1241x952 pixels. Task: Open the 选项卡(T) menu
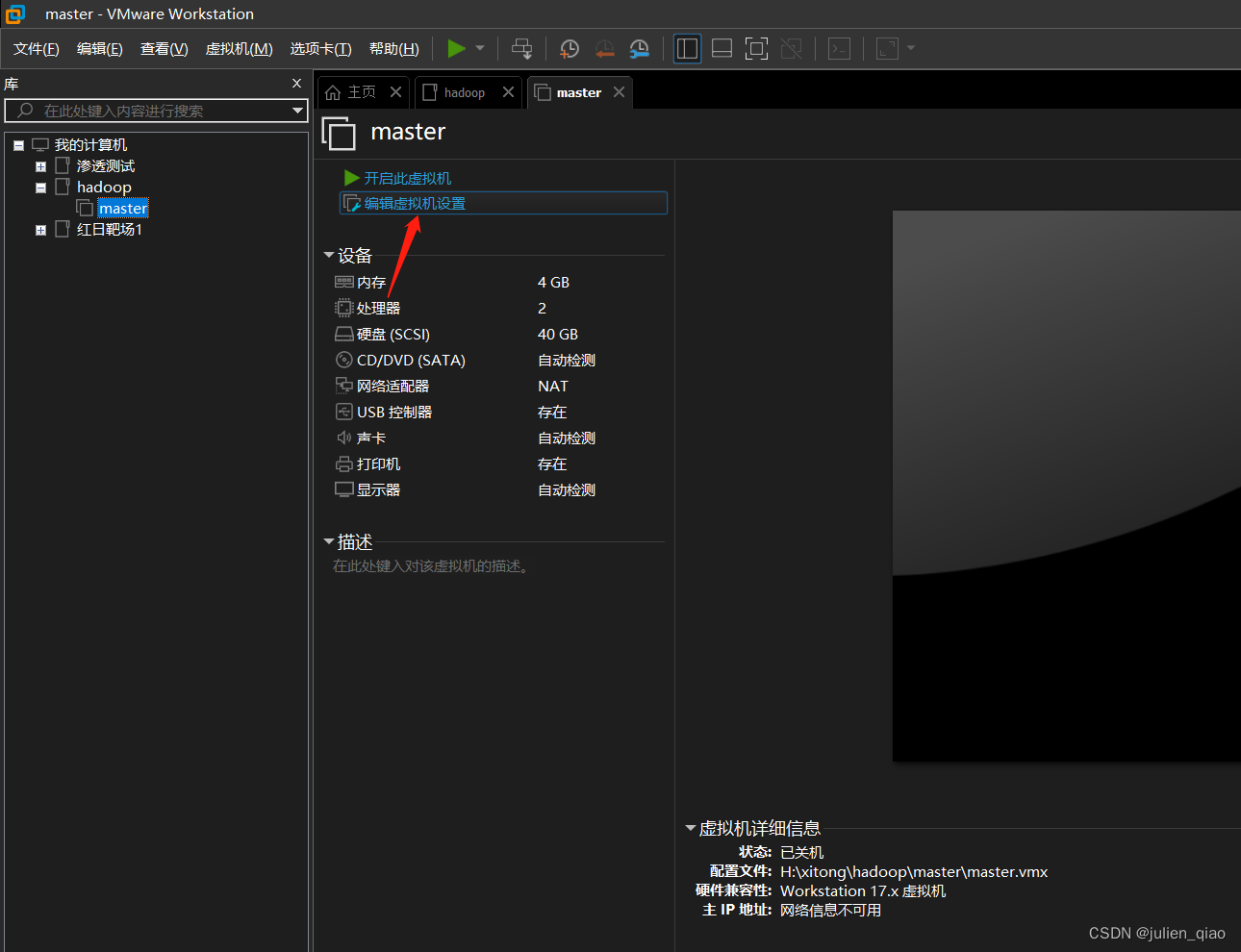click(x=321, y=49)
